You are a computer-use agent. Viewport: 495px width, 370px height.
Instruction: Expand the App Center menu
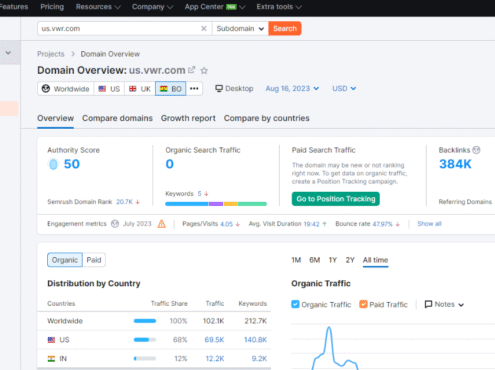pyautogui.click(x=215, y=7)
